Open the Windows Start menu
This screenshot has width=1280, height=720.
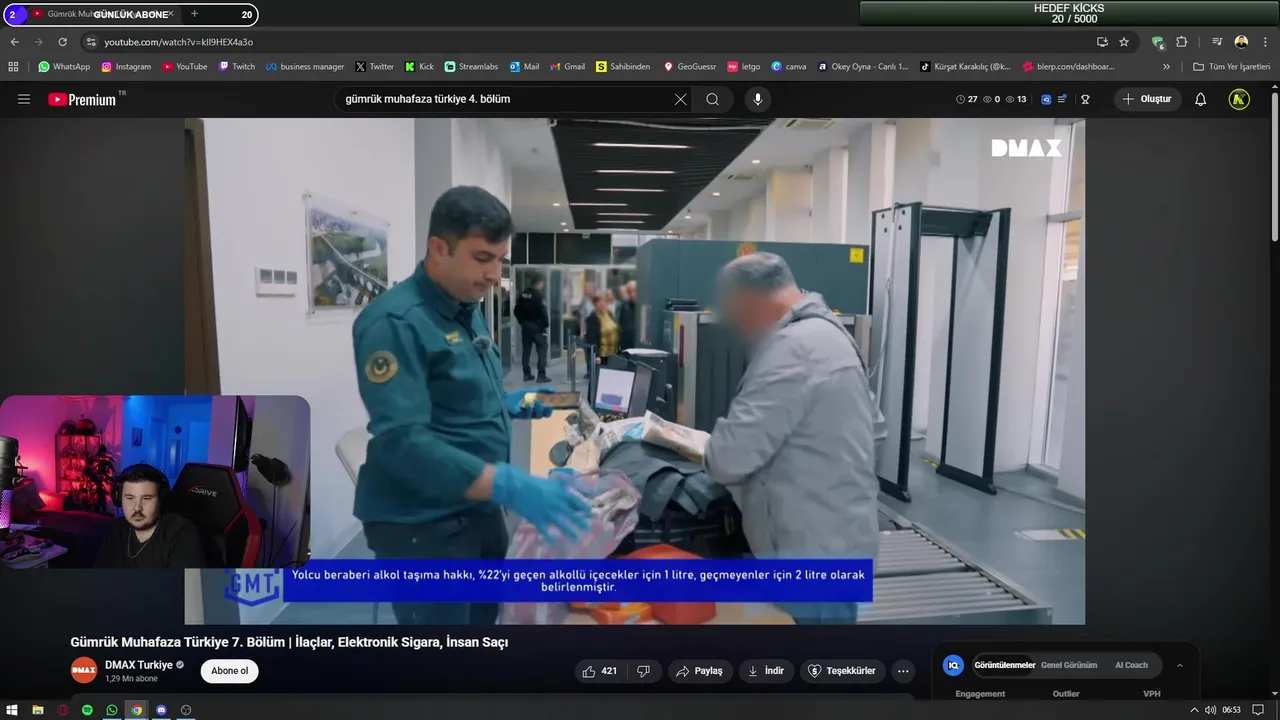[12, 710]
